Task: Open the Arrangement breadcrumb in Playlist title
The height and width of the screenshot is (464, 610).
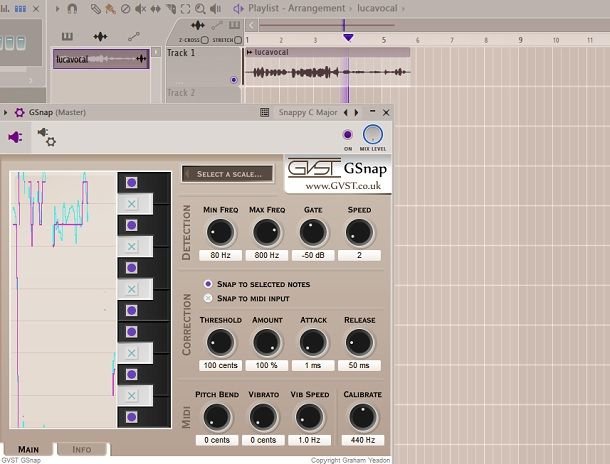Action: pyautogui.click(x=316, y=8)
